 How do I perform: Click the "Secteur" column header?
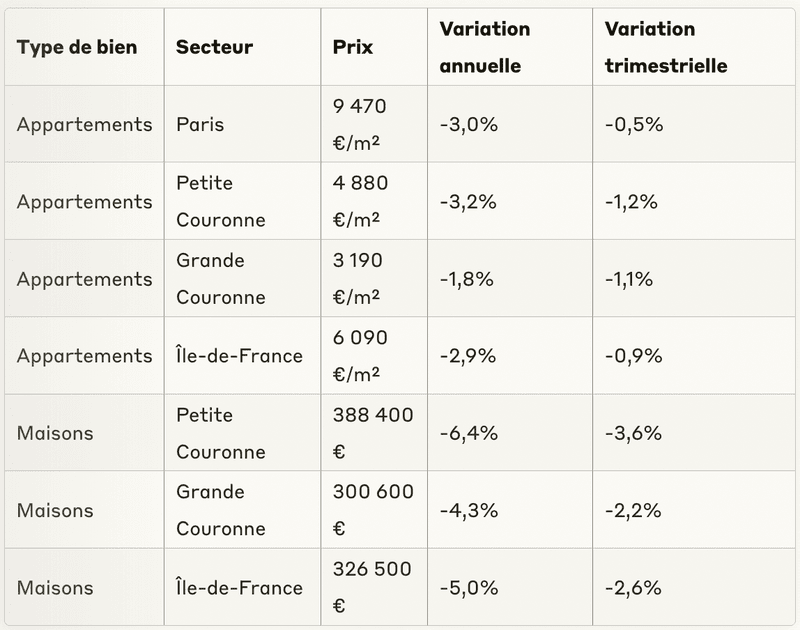[x=214, y=47]
